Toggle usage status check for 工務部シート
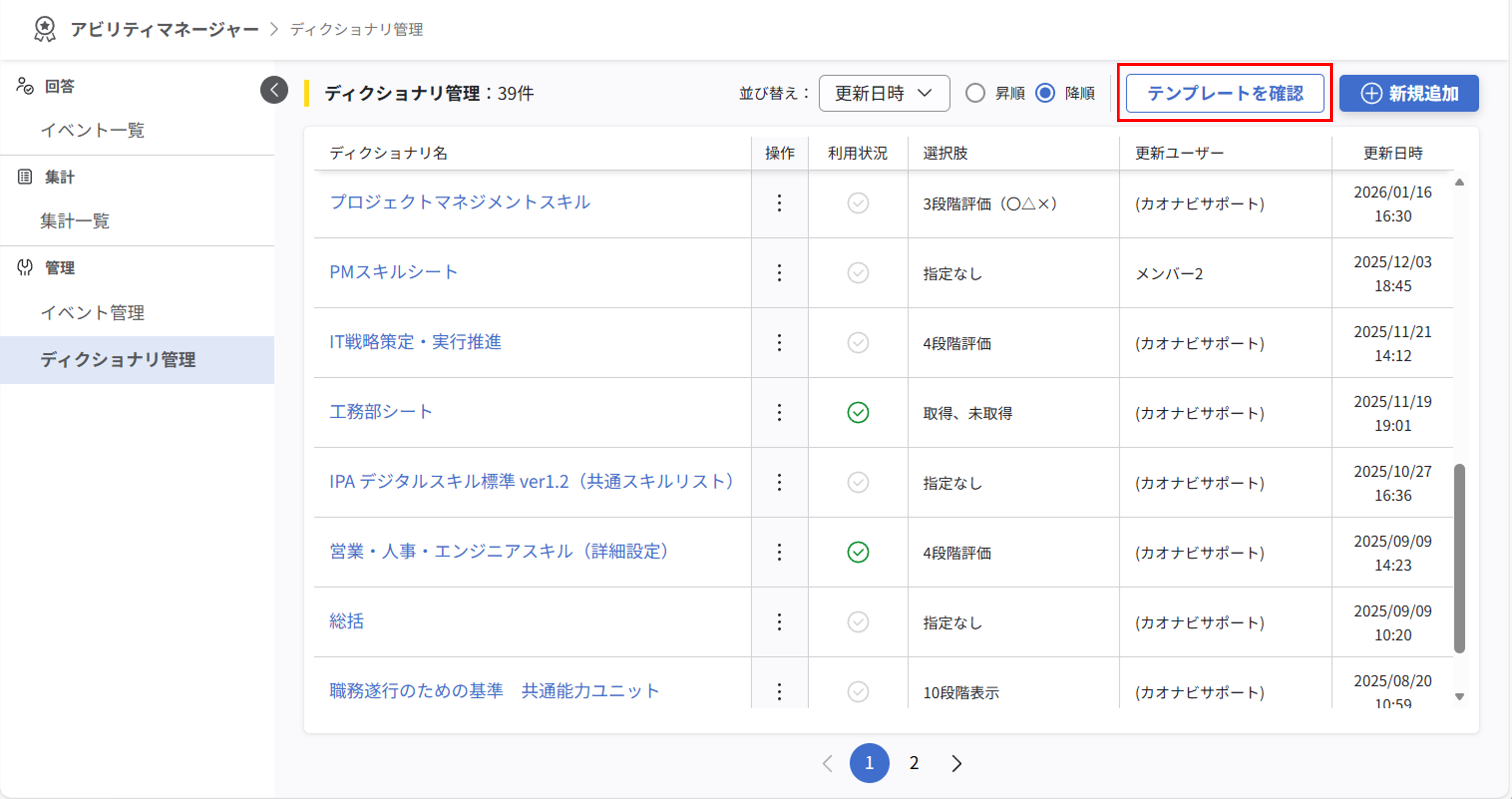 point(857,413)
